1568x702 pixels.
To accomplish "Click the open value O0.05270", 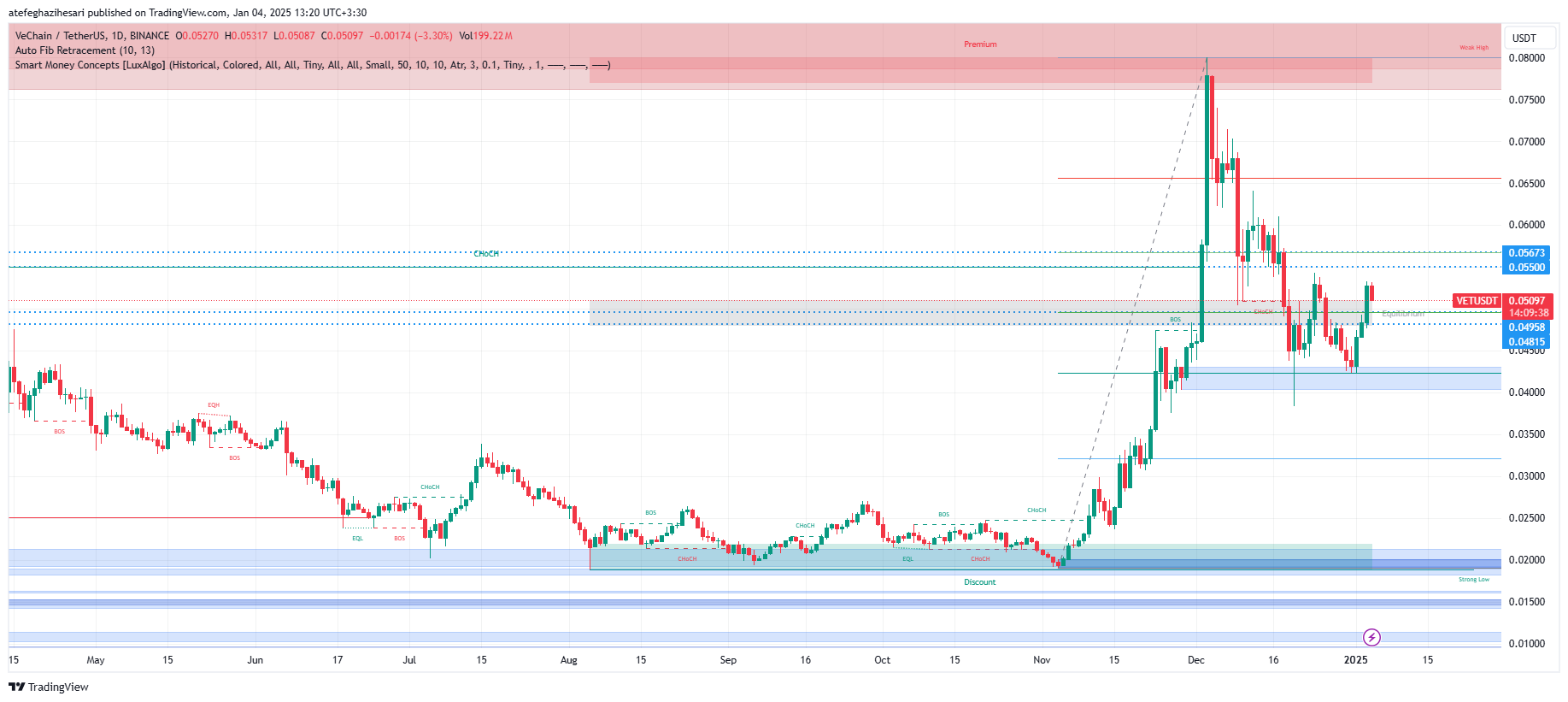I will (x=197, y=36).
